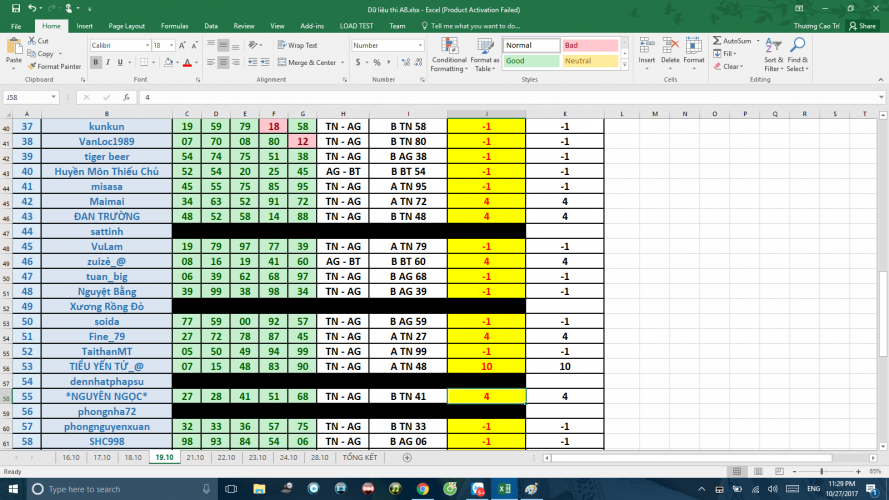Click the Windows Start button

[12, 489]
